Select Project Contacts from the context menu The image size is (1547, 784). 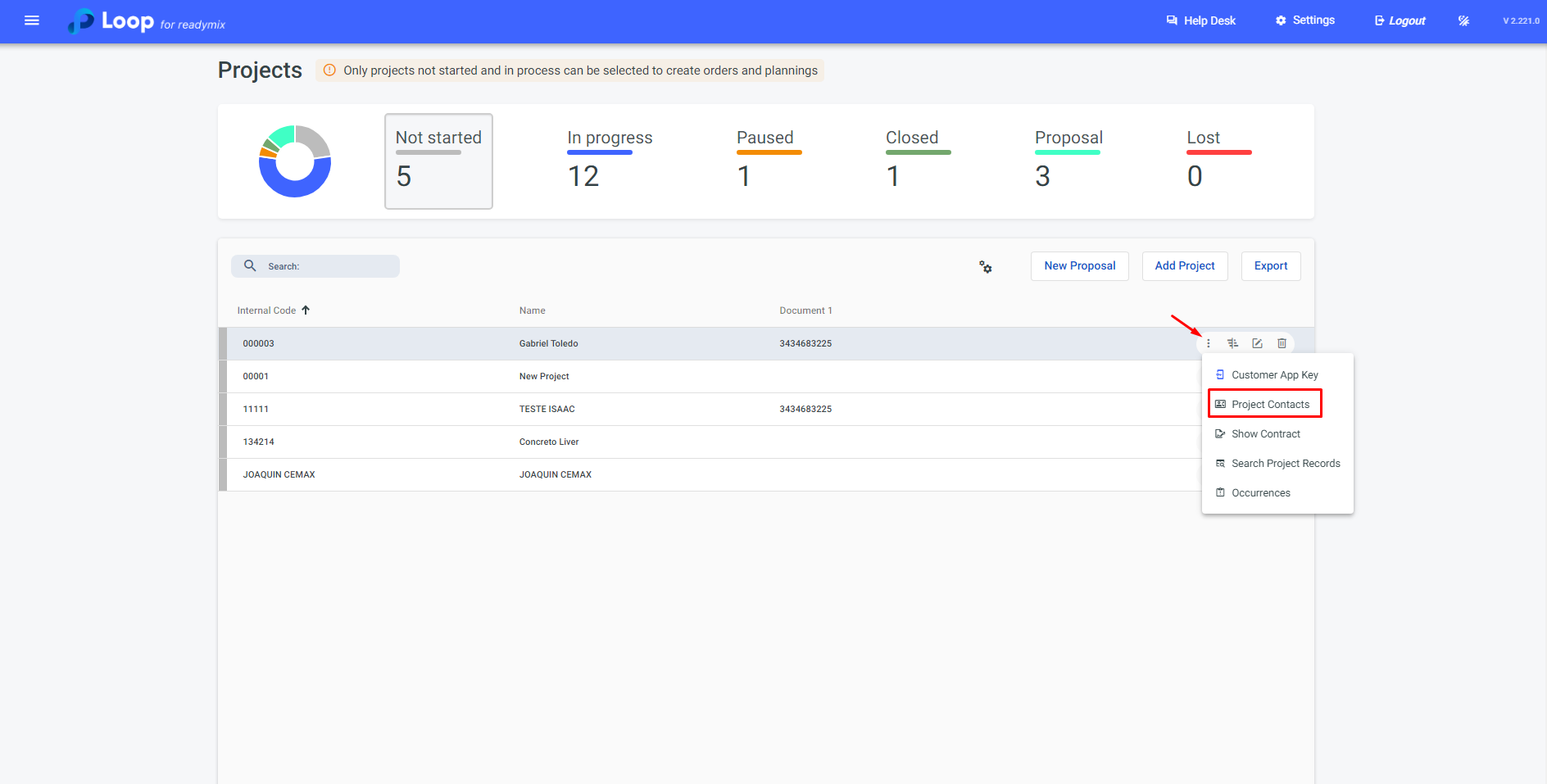(1269, 405)
